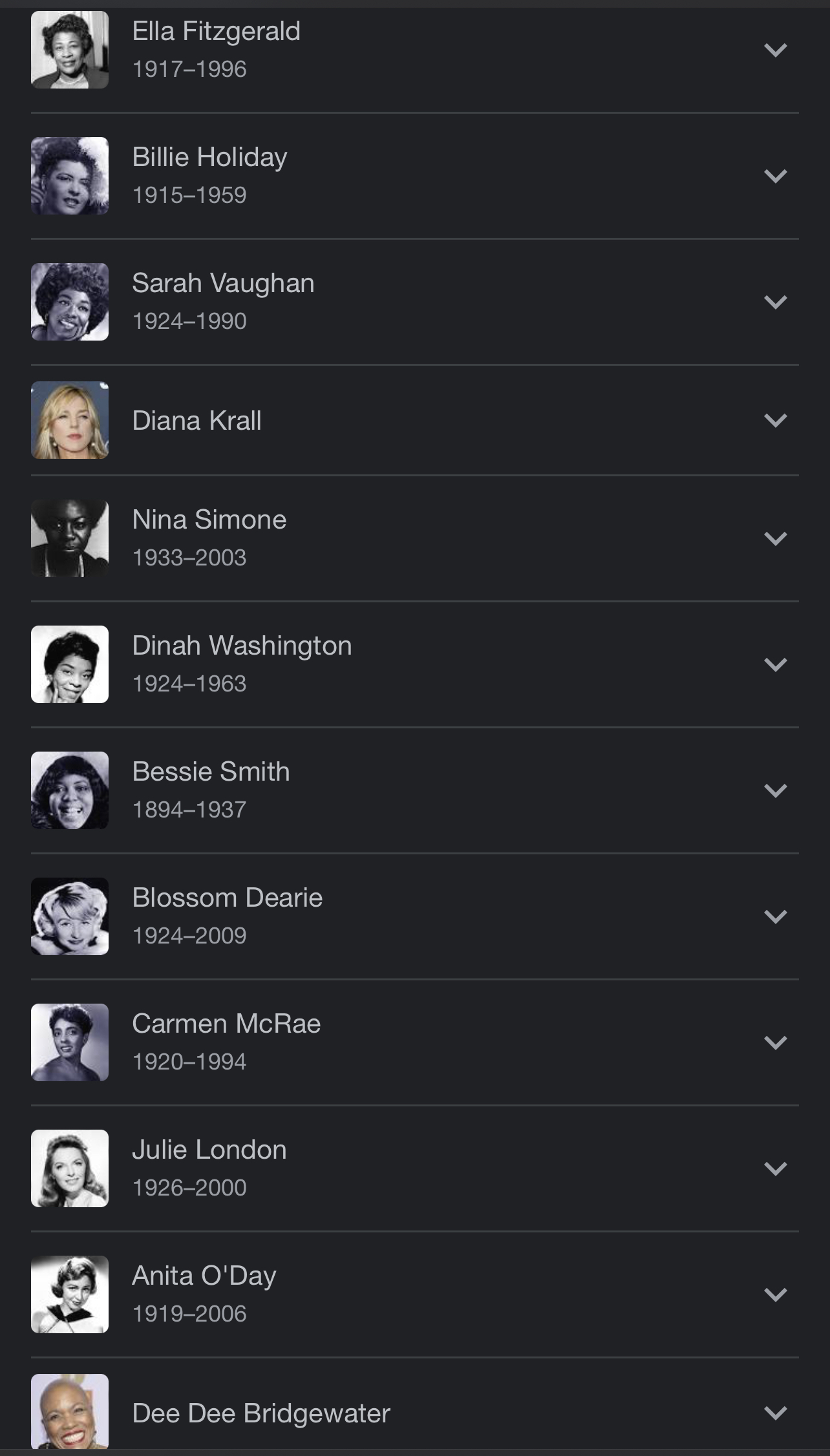The image size is (830, 1456).
Task: Open the Julie London name link
Action: (209, 1150)
